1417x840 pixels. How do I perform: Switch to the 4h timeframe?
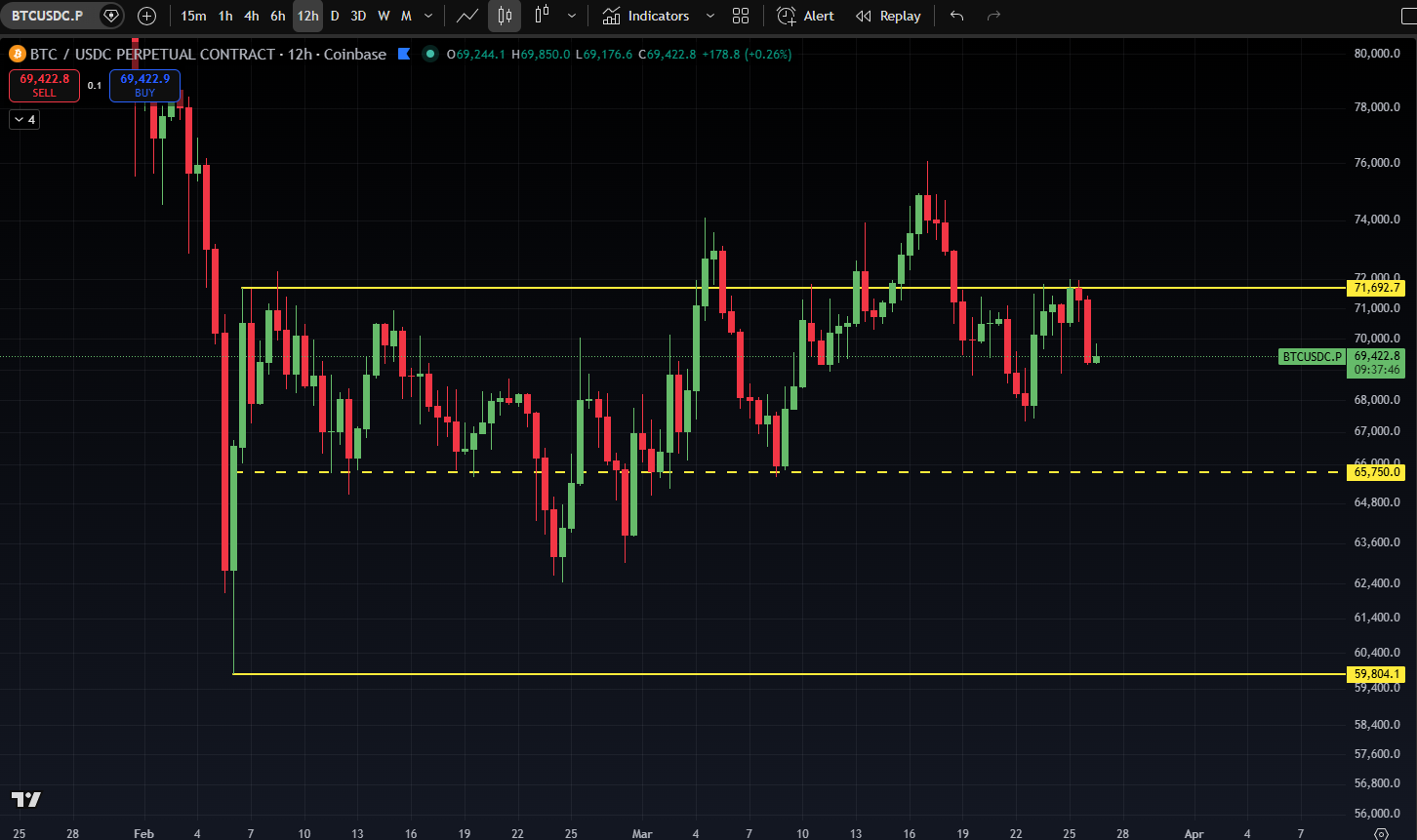[252, 16]
